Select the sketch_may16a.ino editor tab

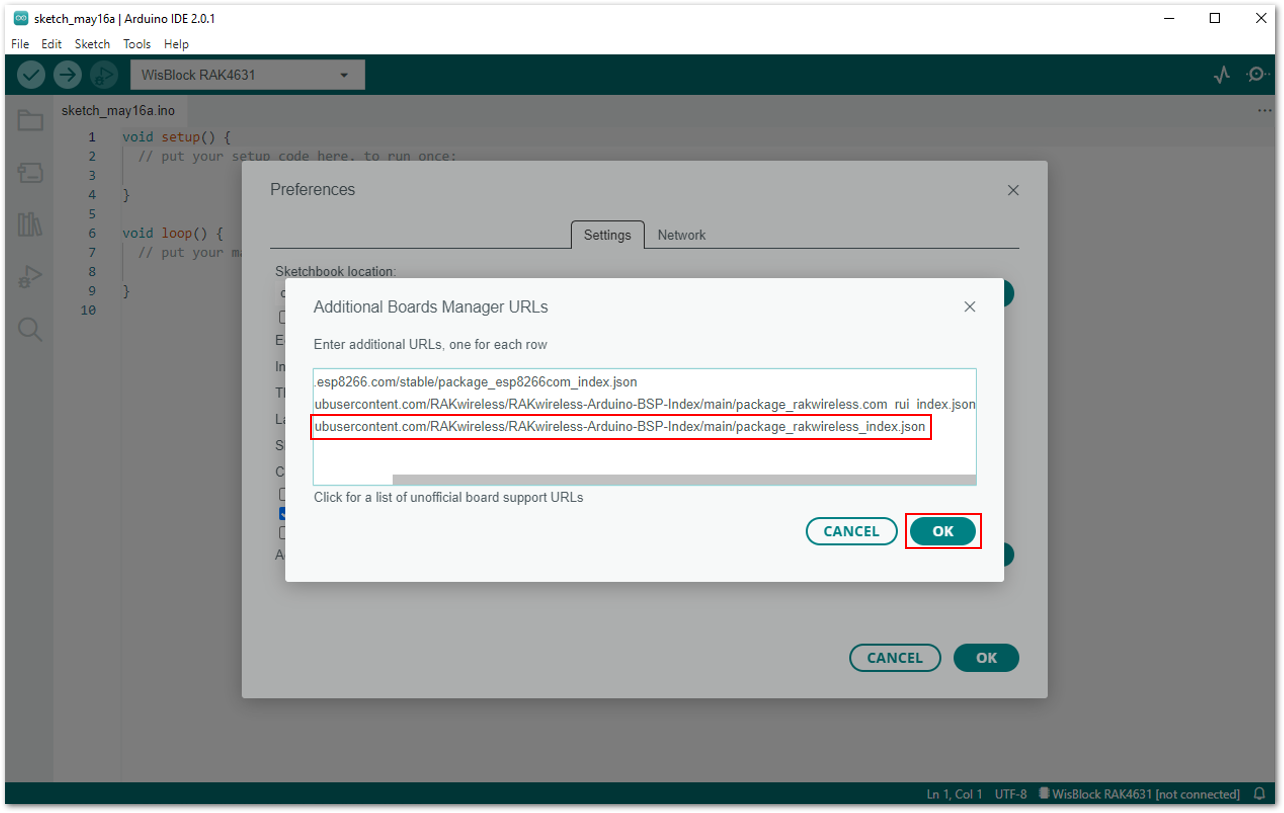click(118, 111)
